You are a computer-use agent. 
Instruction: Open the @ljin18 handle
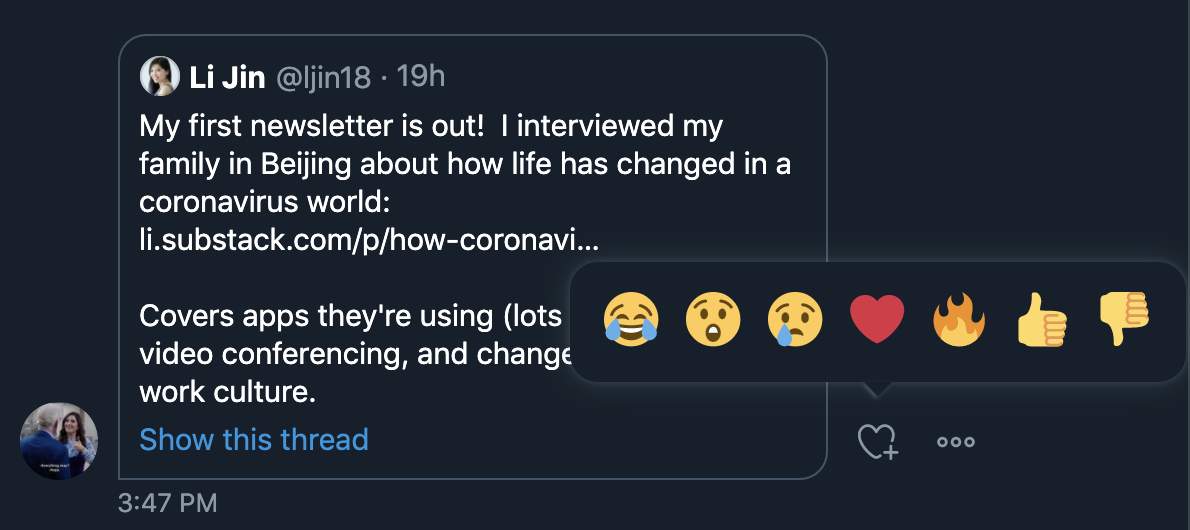pos(323,77)
